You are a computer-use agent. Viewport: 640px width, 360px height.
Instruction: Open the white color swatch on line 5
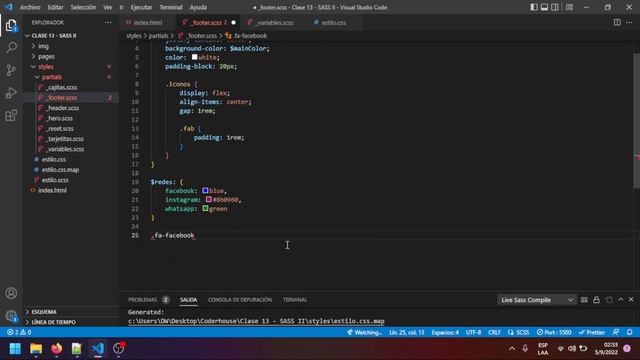click(x=195, y=57)
